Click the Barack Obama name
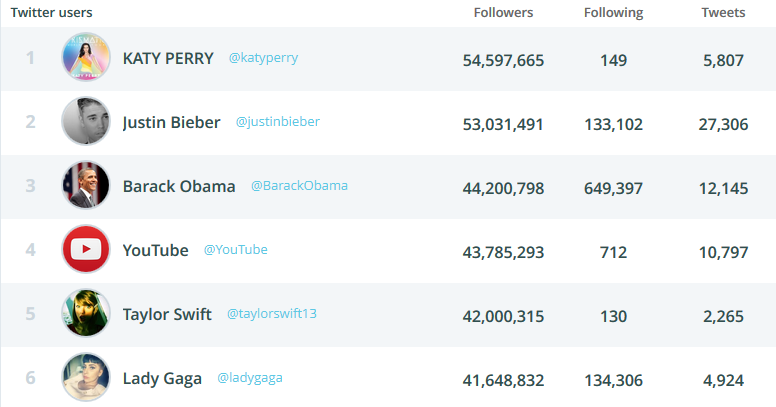Screen dimensions: 776x407 click(x=179, y=186)
